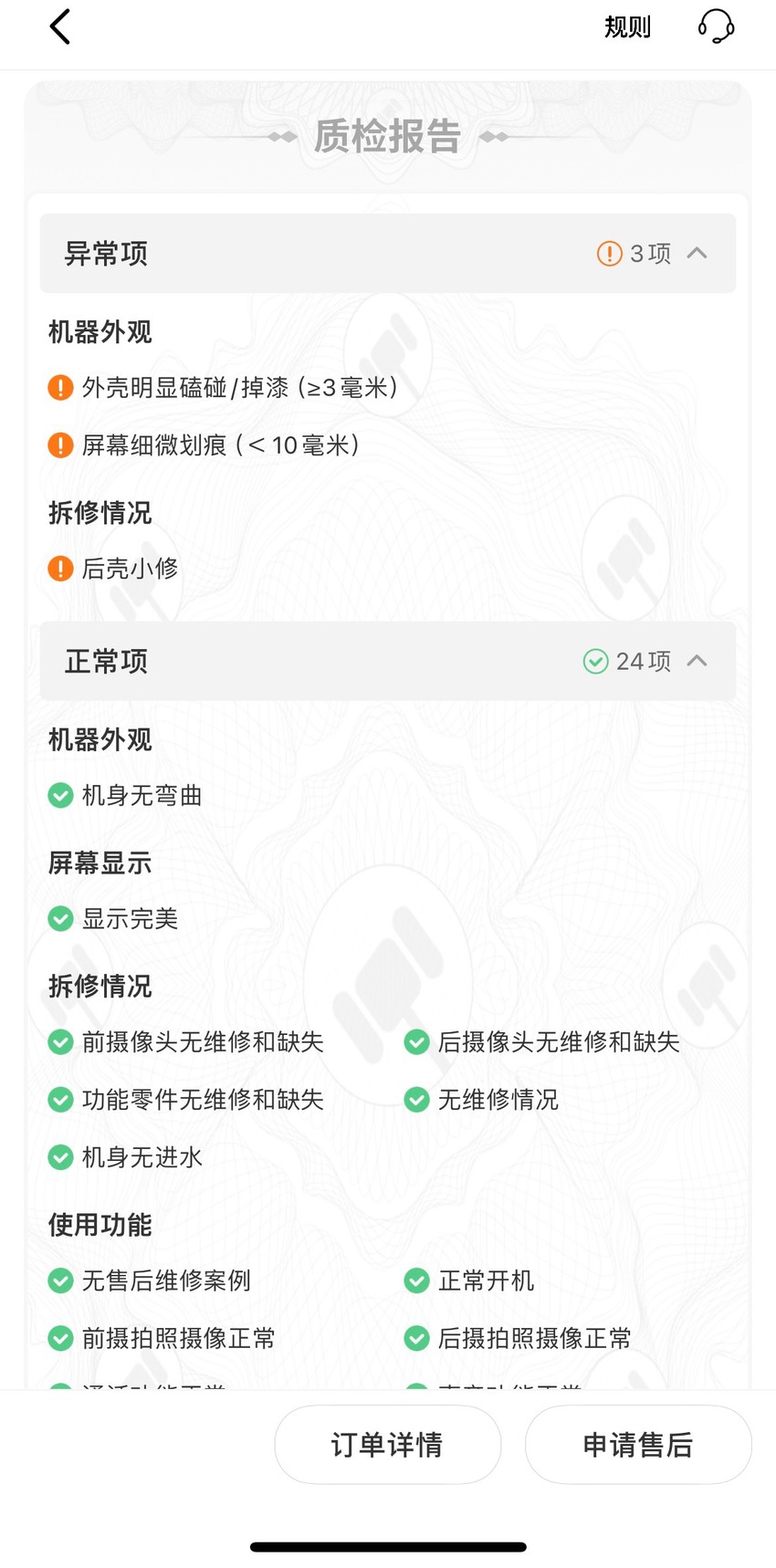Tap warning icon beside 外壳明显磕碰/掉漆

(60, 388)
